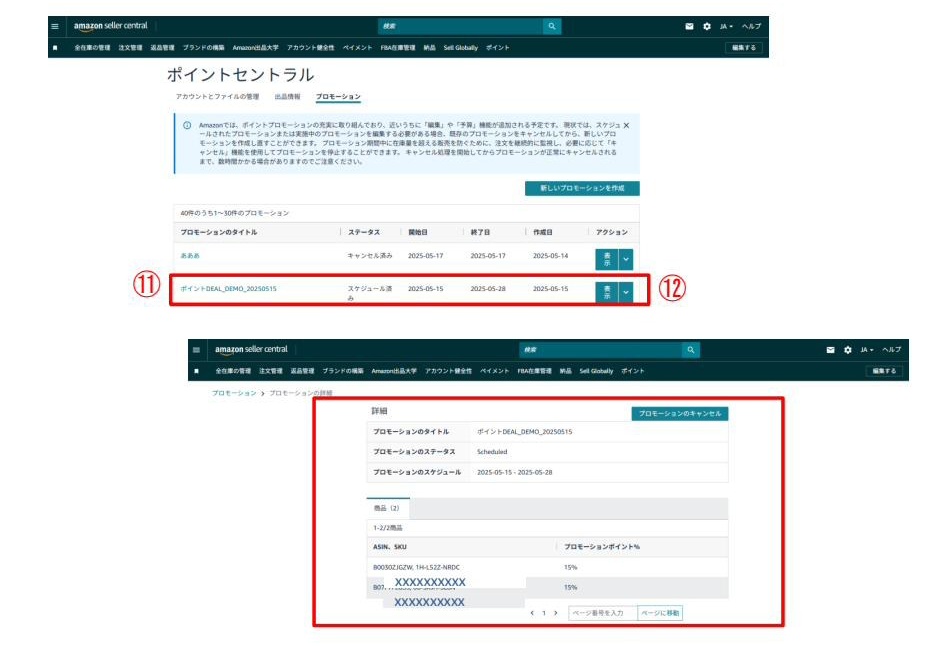Go to next page arrow in pagination
Viewport: 952px width, 648px height.
[556, 613]
